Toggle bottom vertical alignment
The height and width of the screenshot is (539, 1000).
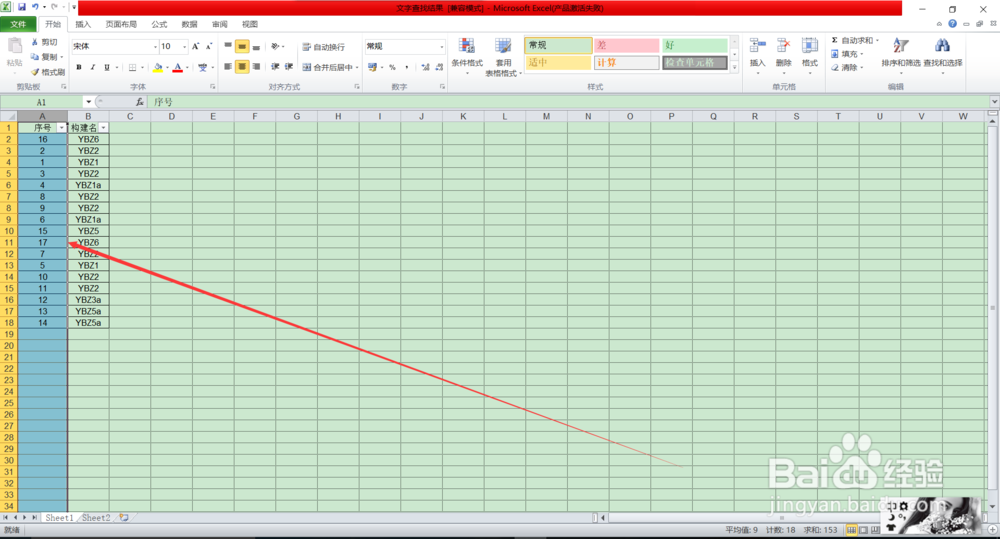point(256,47)
